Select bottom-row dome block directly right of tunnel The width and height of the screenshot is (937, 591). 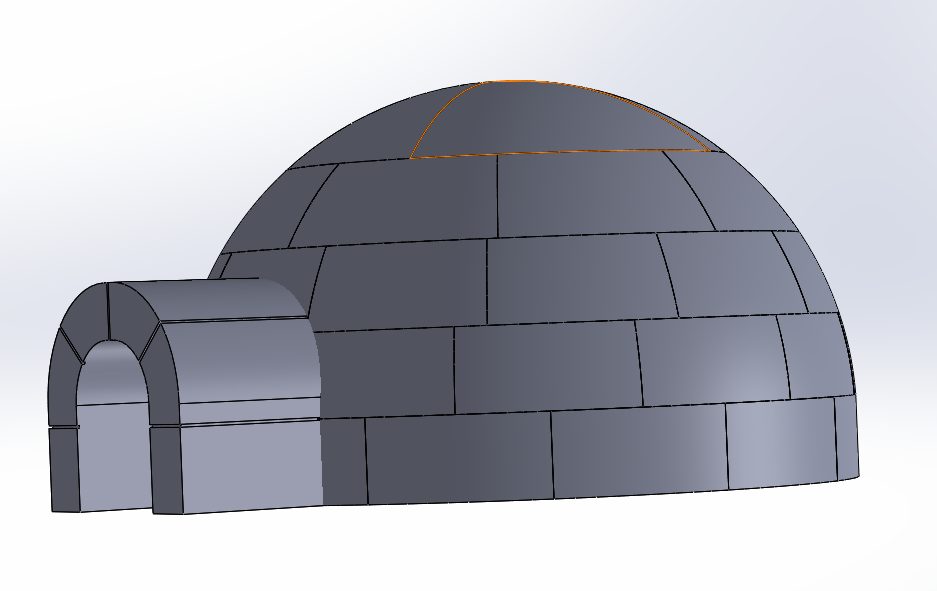pyautogui.click(x=343, y=460)
